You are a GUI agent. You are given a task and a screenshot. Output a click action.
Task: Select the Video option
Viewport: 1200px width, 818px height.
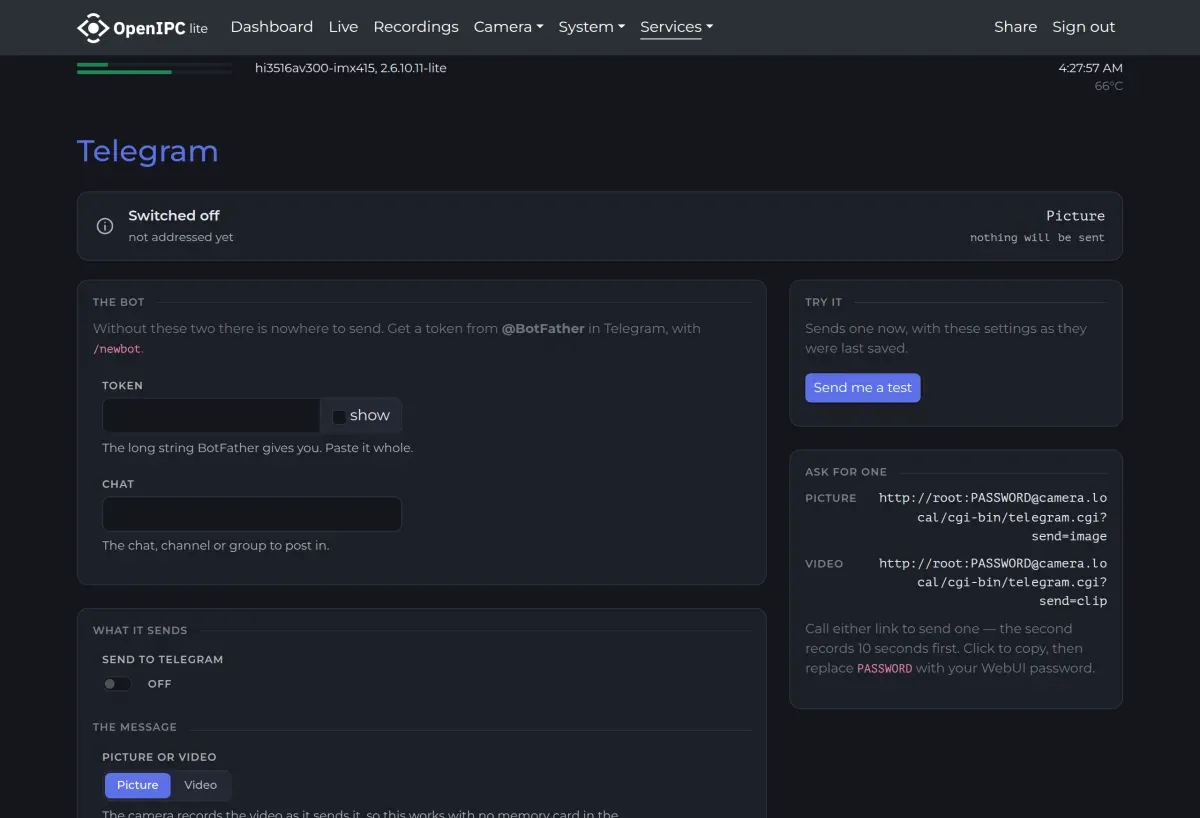(x=200, y=785)
